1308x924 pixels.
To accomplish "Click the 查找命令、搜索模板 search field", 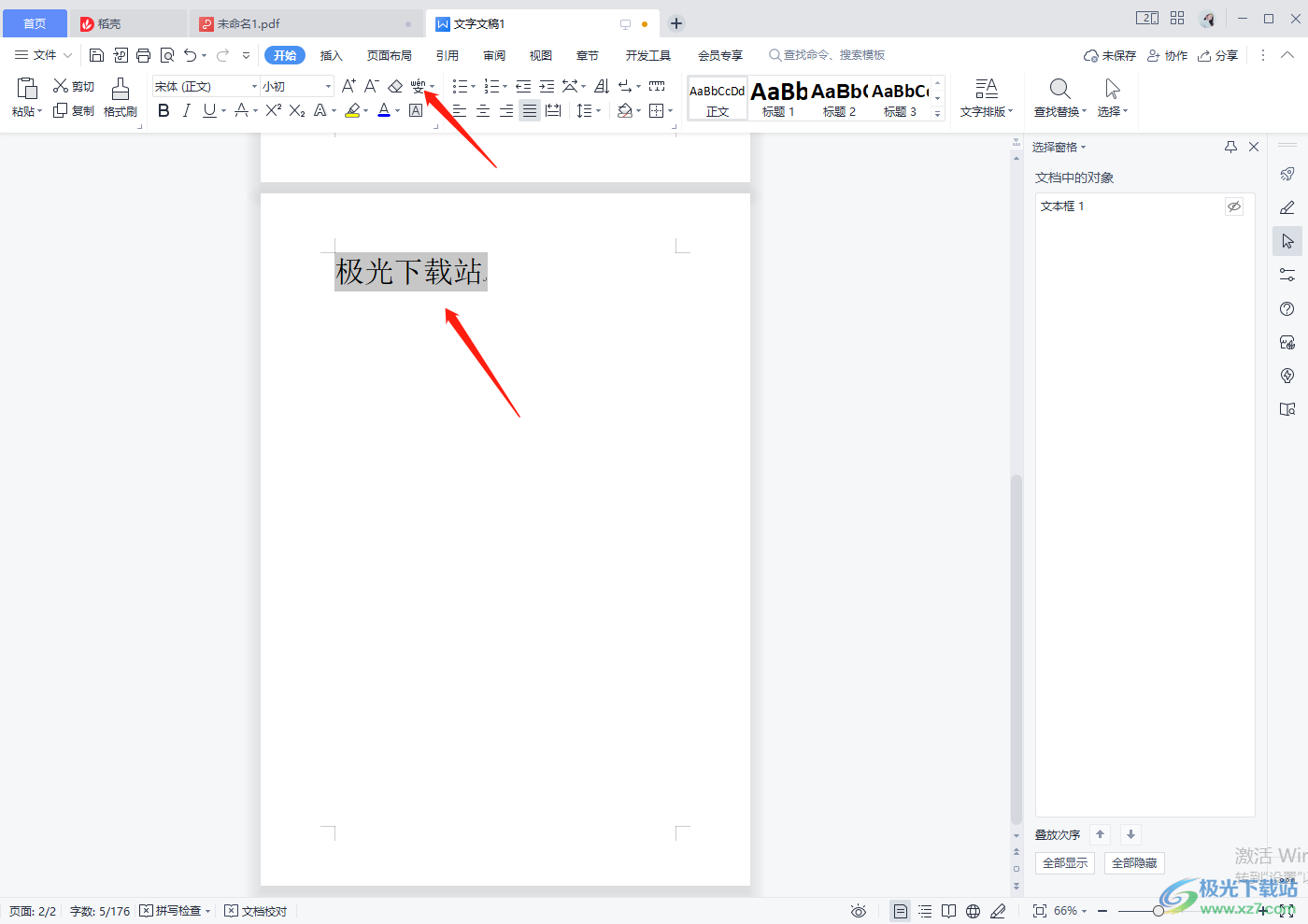I will pyautogui.click(x=827, y=55).
